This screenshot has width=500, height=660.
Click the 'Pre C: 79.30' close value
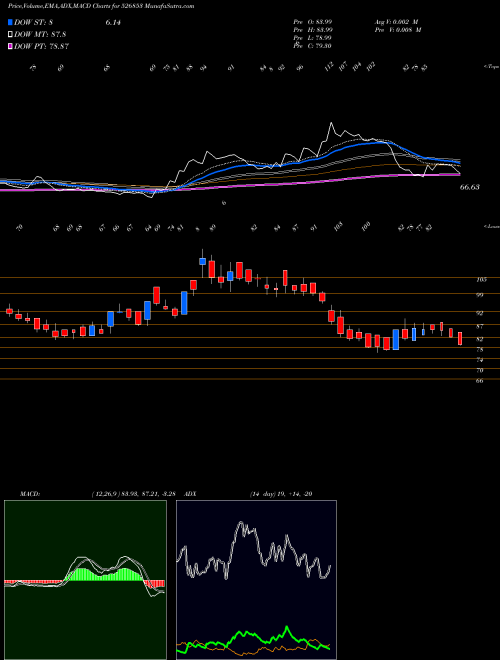tap(313, 45)
